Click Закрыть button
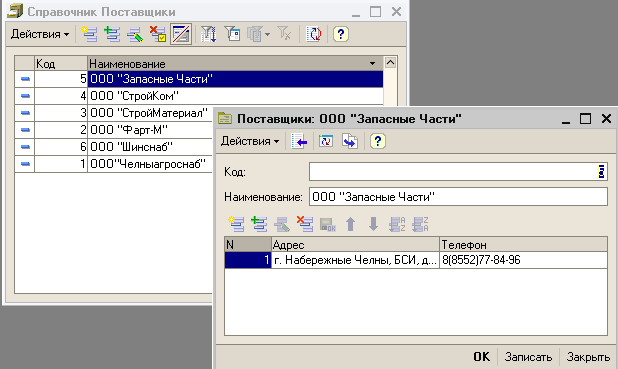The width and height of the screenshot is (618, 369). 588,357
